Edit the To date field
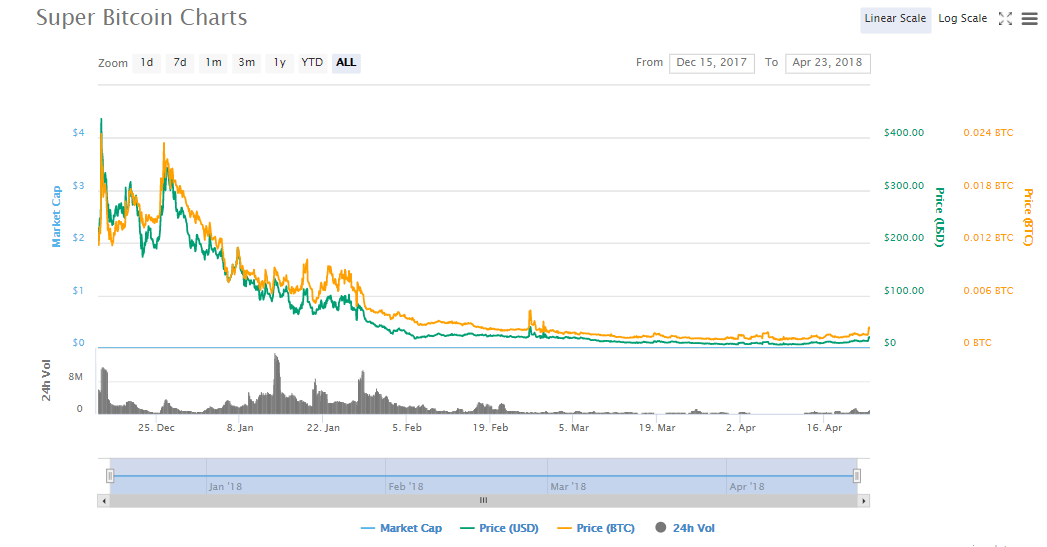Screen dimensions: 1047x547 827,63
